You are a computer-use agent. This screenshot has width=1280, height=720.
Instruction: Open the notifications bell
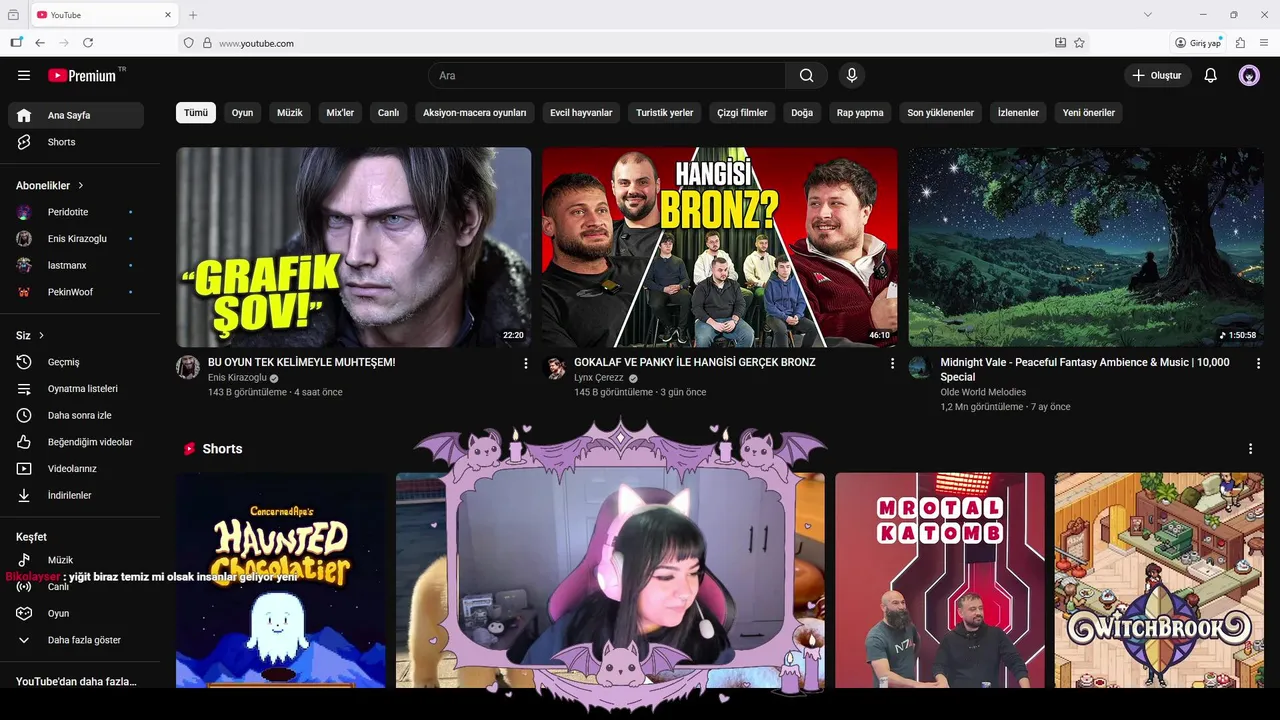click(1210, 75)
